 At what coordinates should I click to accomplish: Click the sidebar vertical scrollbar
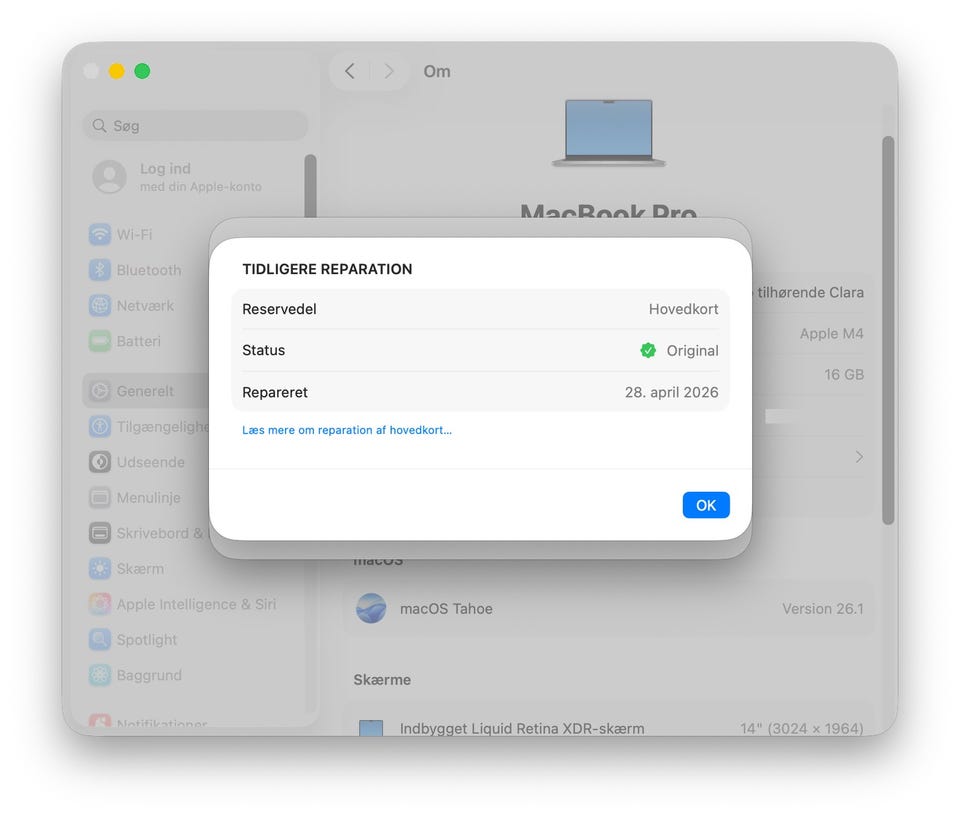tap(310, 186)
